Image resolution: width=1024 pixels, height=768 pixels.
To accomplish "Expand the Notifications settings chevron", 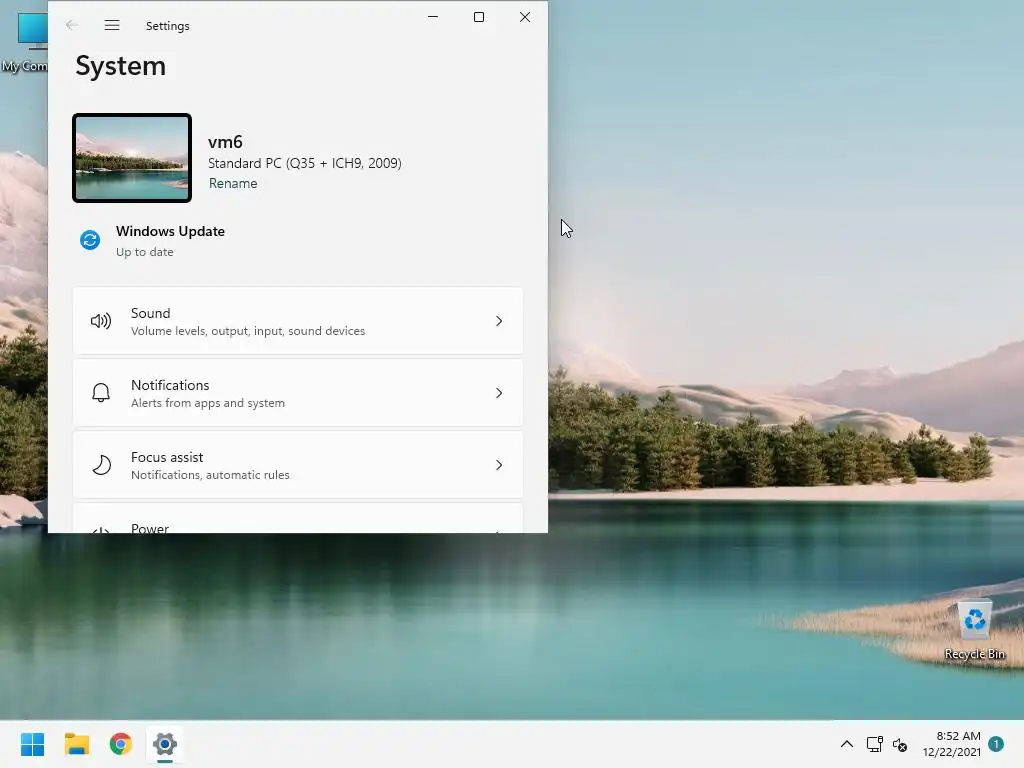I will pos(499,392).
